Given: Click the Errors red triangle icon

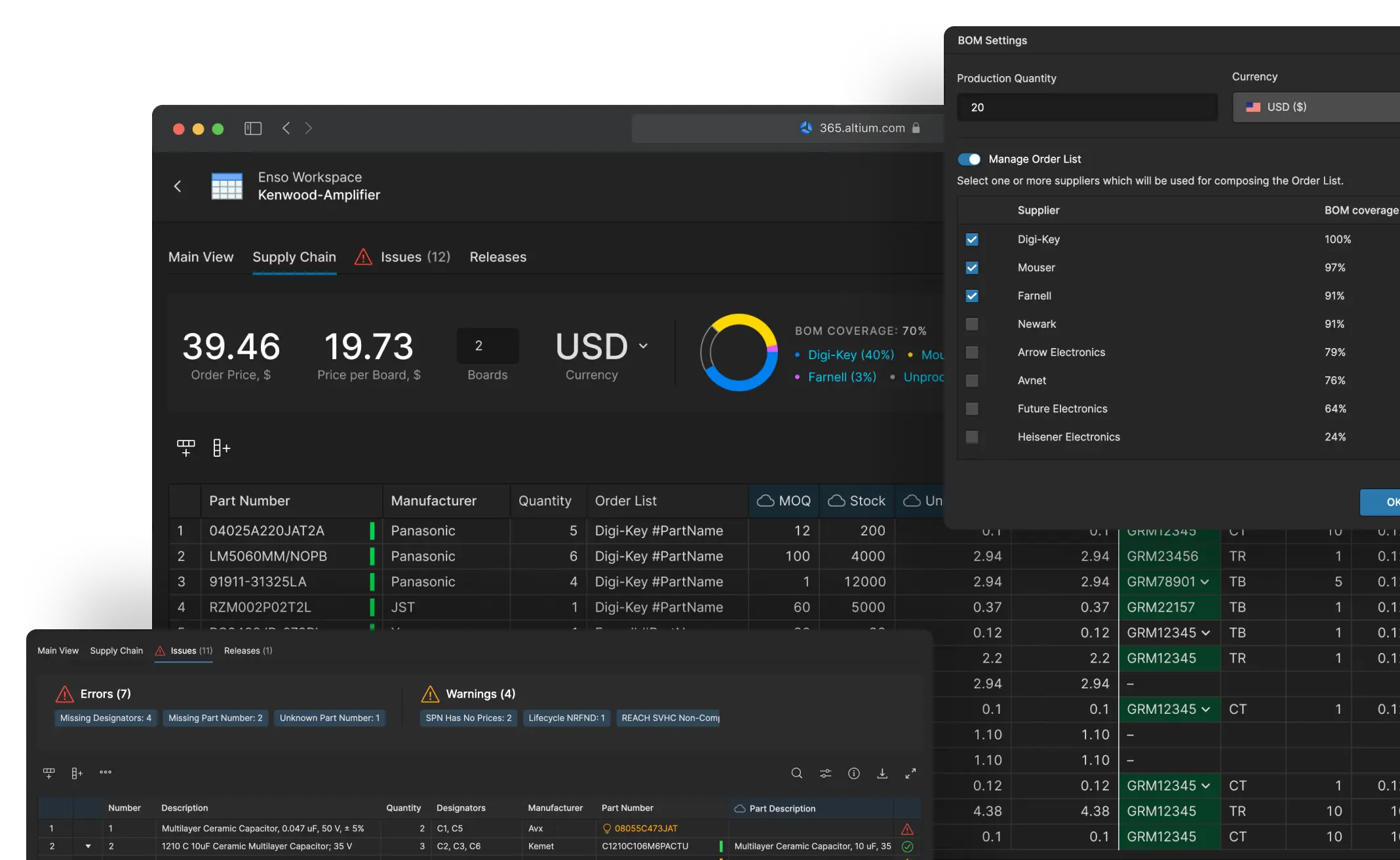Looking at the screenshot, I should [x=65, y=694].
